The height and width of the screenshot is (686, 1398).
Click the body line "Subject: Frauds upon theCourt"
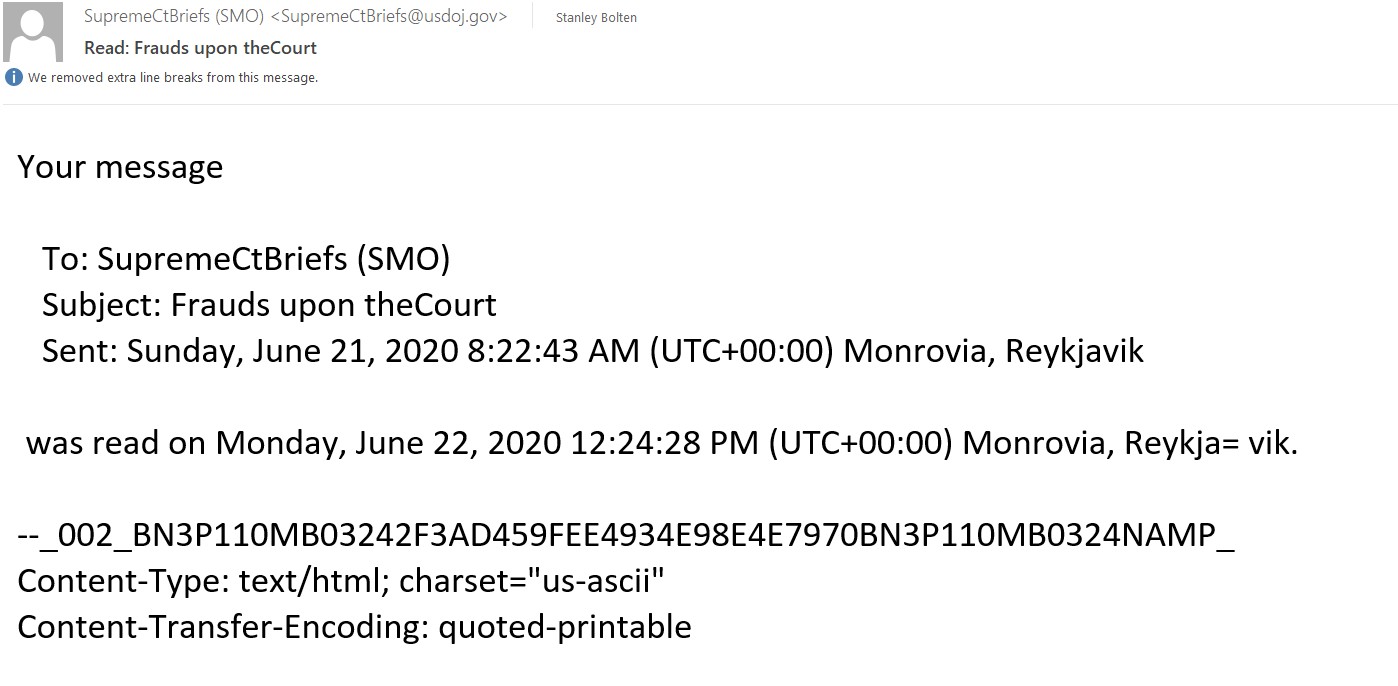point(269,304)
